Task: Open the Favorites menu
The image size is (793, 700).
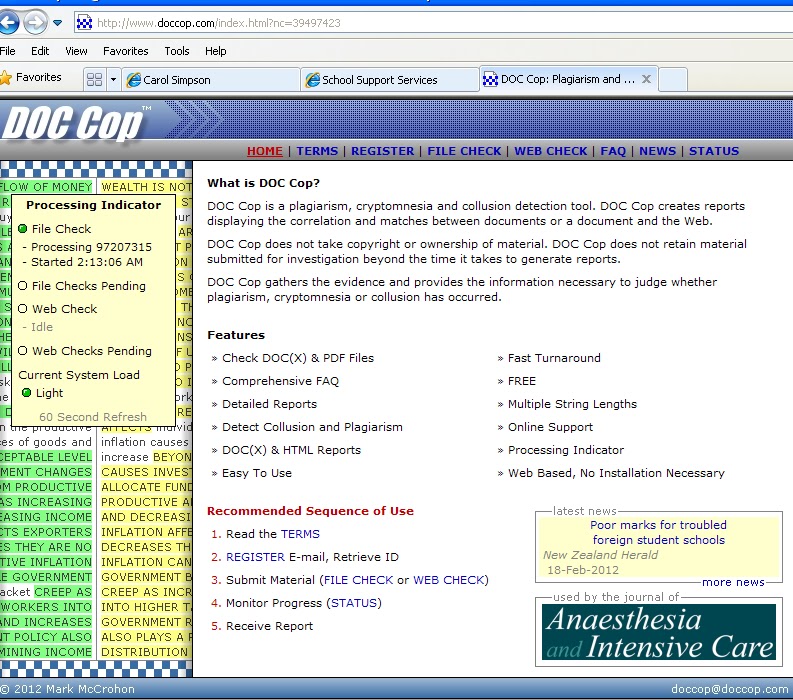Action: (125, 51)
